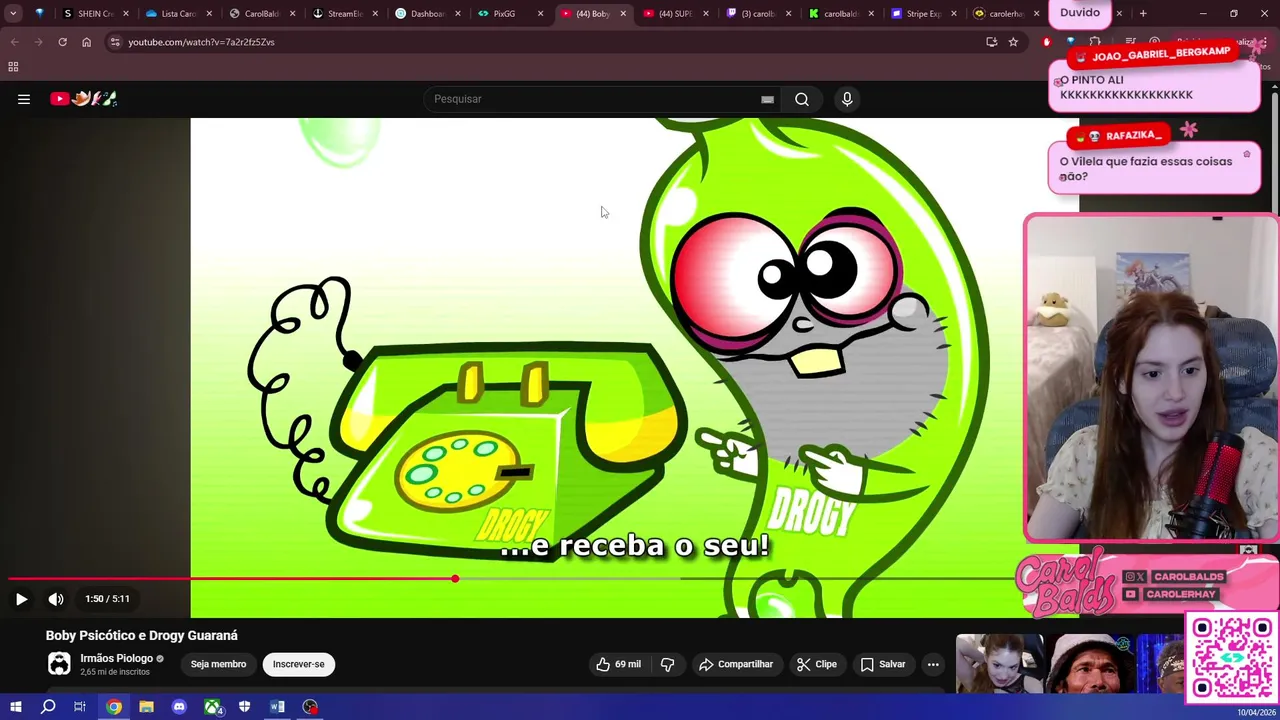Open Windows taskbar search
Viewport: 1280px width, 720px height.
(48, 707)
